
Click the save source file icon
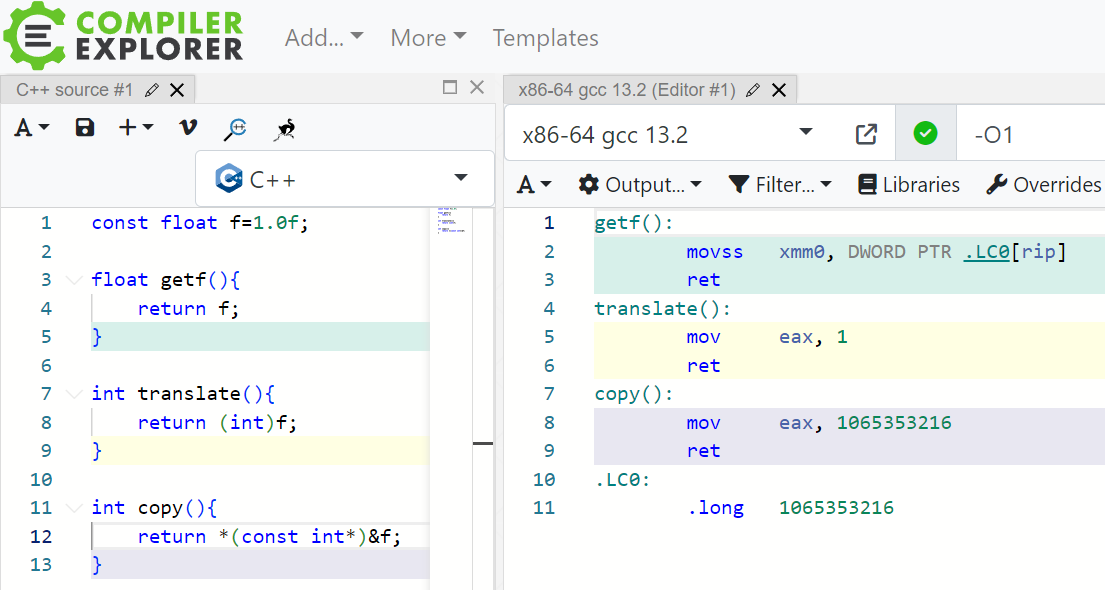pyautogui.click(x=85, y=127)
